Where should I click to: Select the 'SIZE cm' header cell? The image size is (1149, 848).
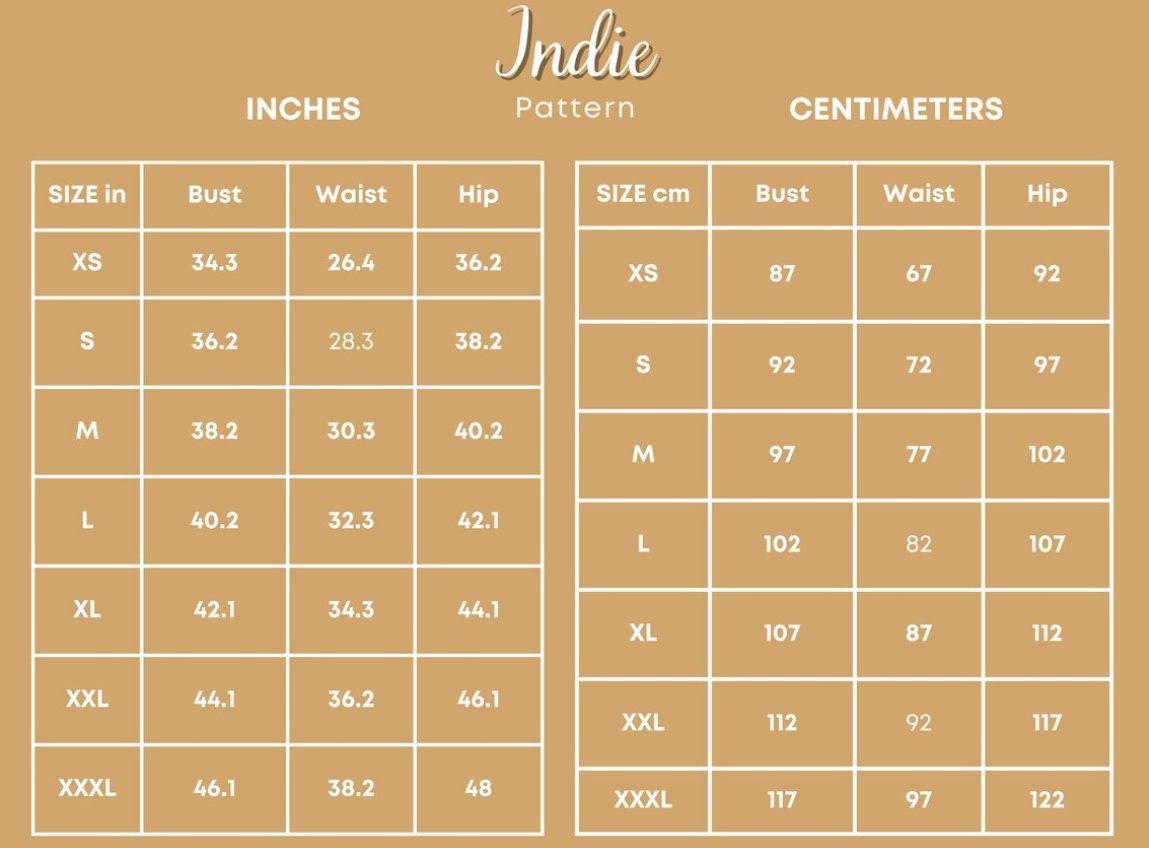[x=643, y=194]
